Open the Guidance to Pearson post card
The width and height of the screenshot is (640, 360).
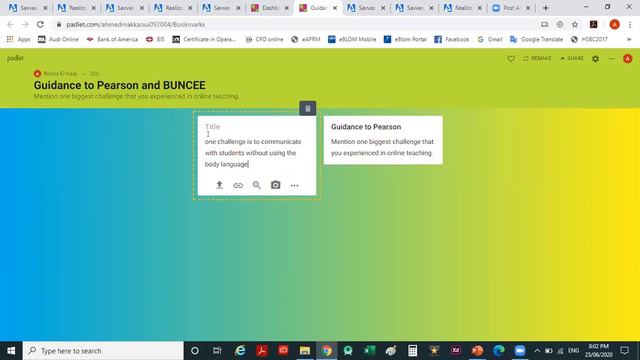point(383,140)
